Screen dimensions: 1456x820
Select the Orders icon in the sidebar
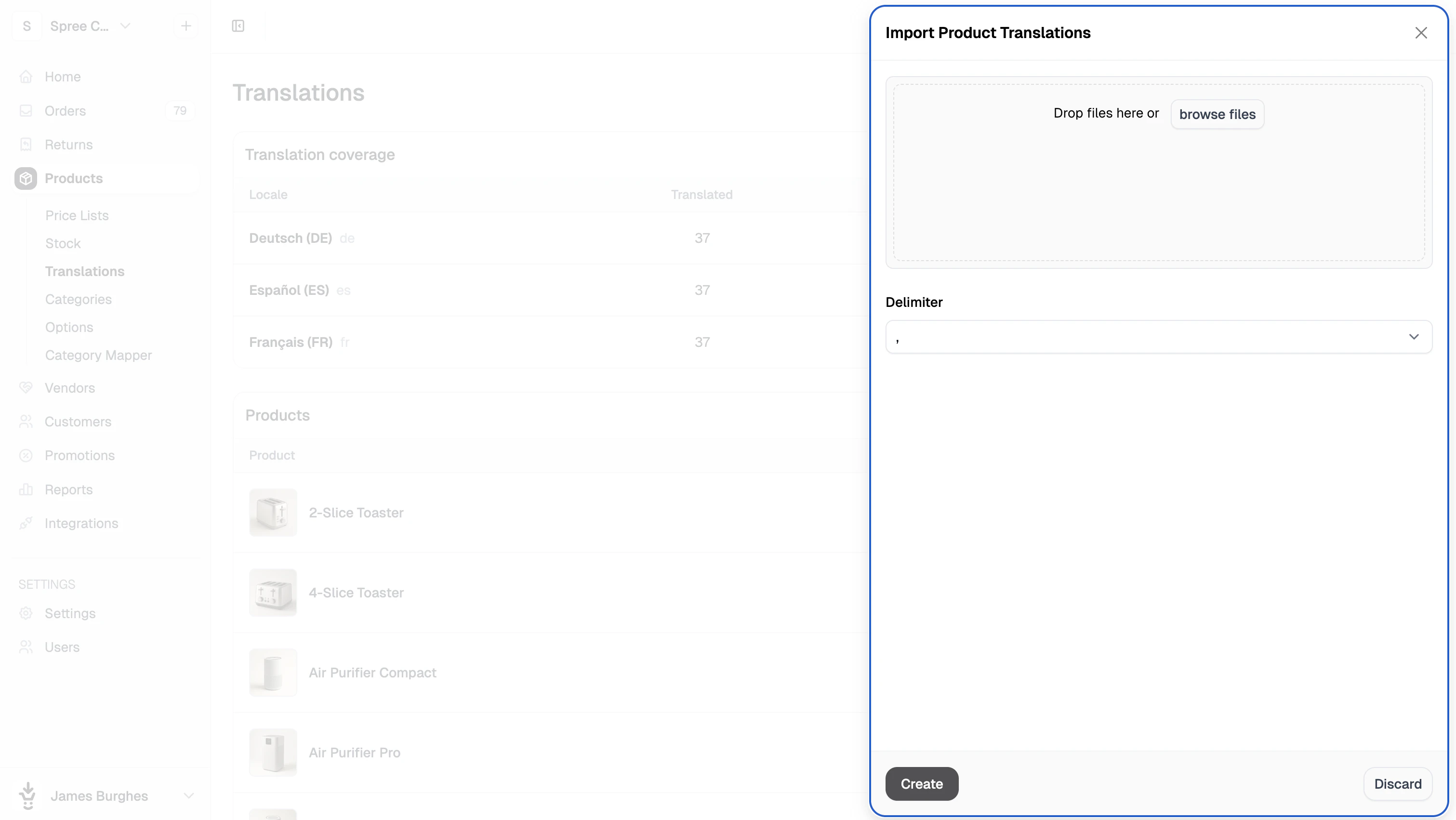click(x=26, y=111)
